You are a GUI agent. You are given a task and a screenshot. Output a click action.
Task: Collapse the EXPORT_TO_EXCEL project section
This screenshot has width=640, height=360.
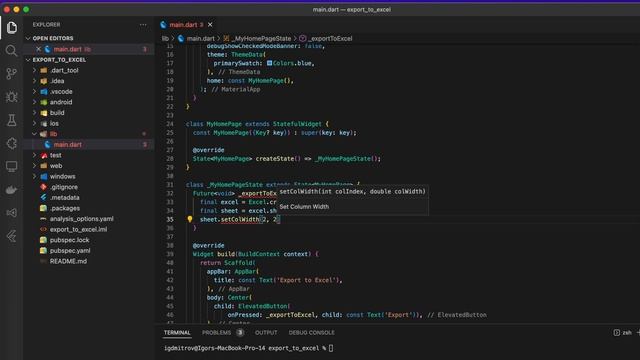pos(28,60)
